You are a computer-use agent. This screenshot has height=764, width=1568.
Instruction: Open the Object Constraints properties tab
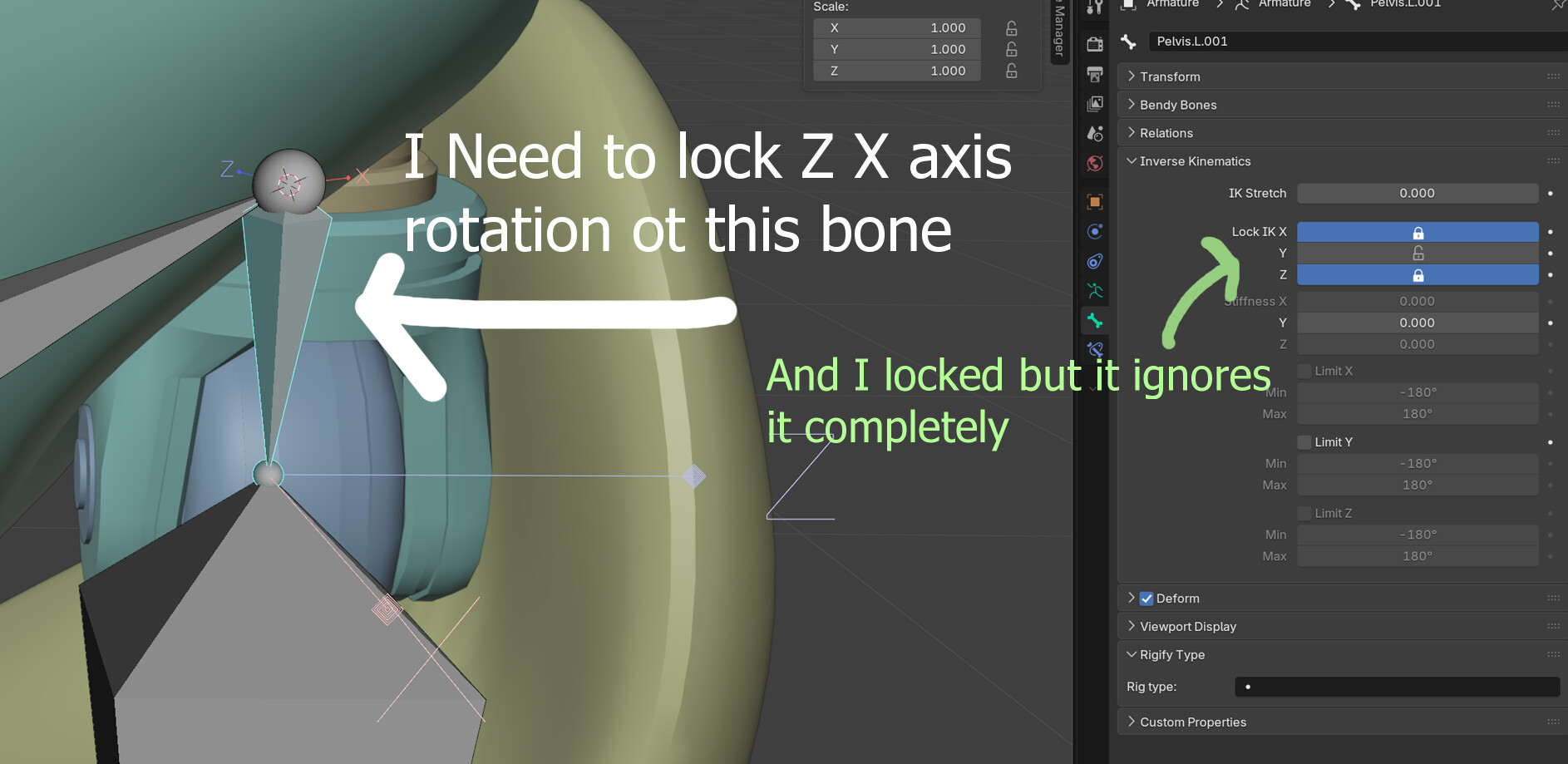point(1095,262)
